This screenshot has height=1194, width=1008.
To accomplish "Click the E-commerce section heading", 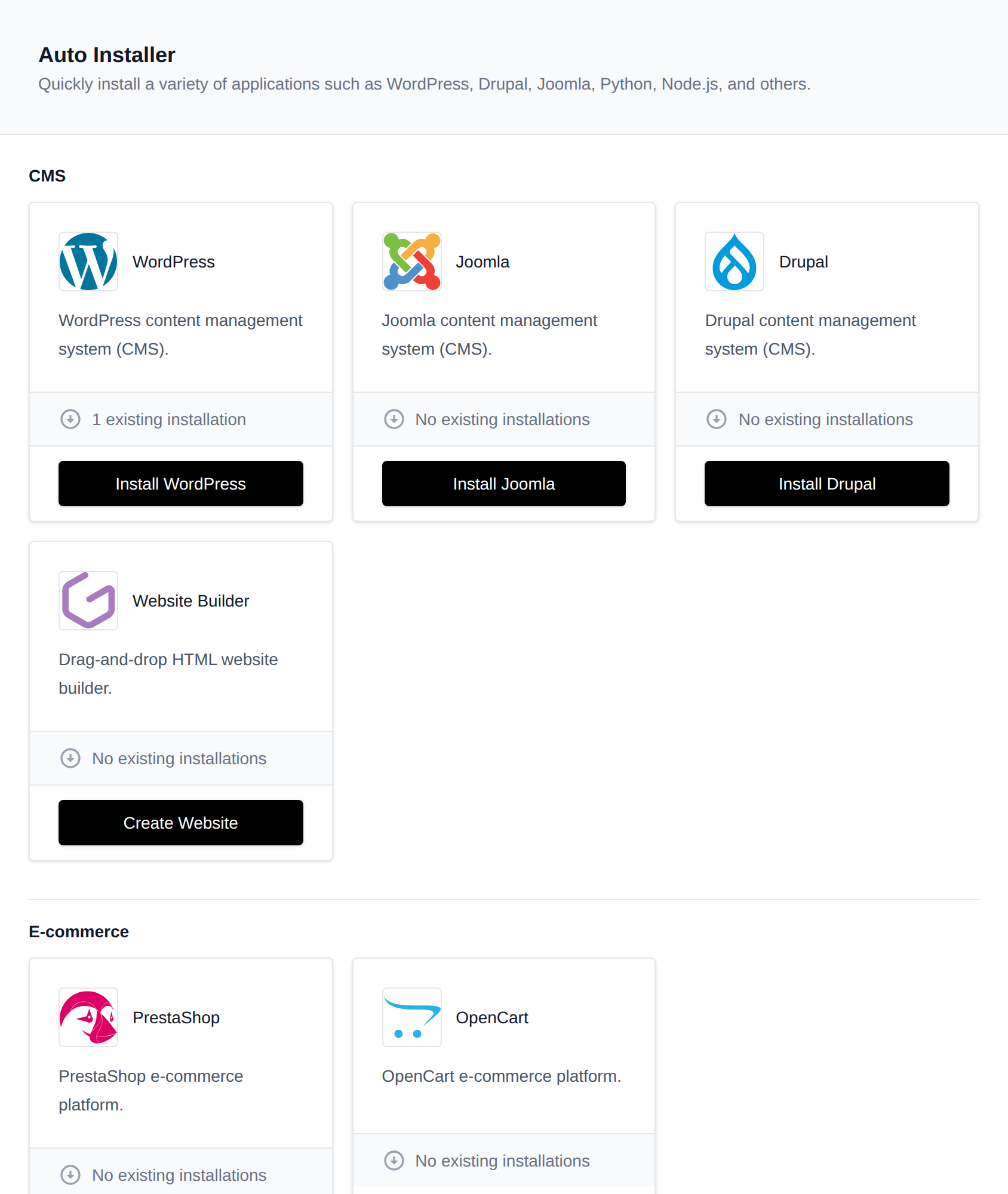I will click(79, 931).
